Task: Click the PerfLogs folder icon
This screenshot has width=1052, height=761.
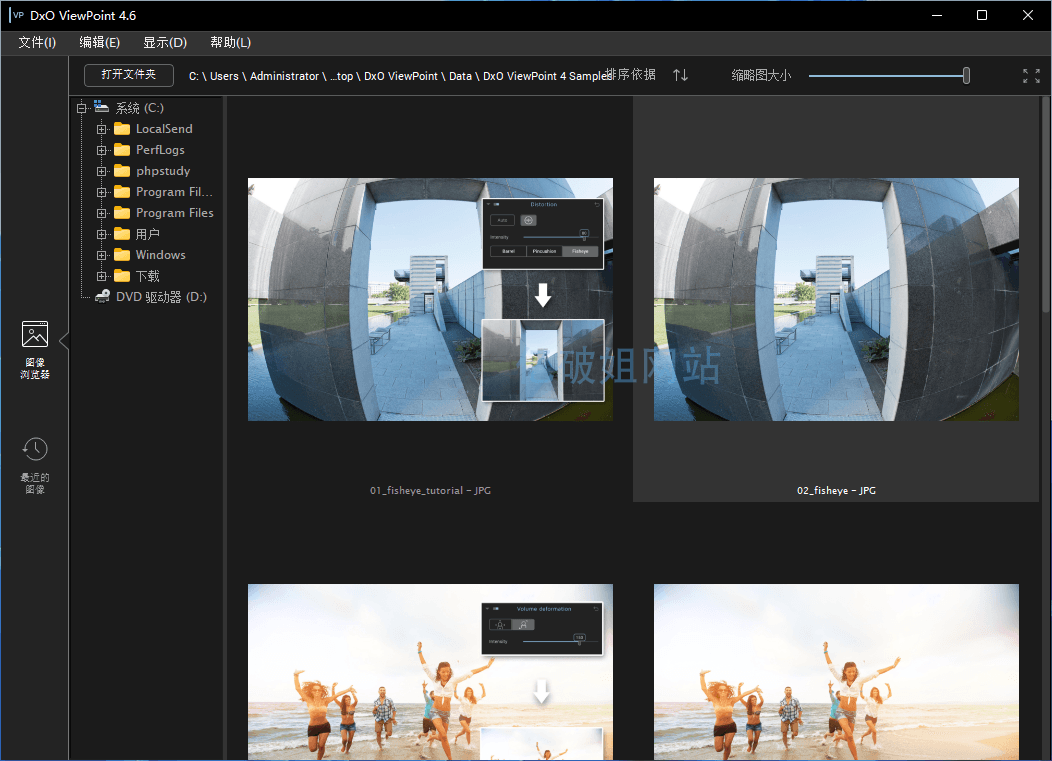Action: coord(122,150)
